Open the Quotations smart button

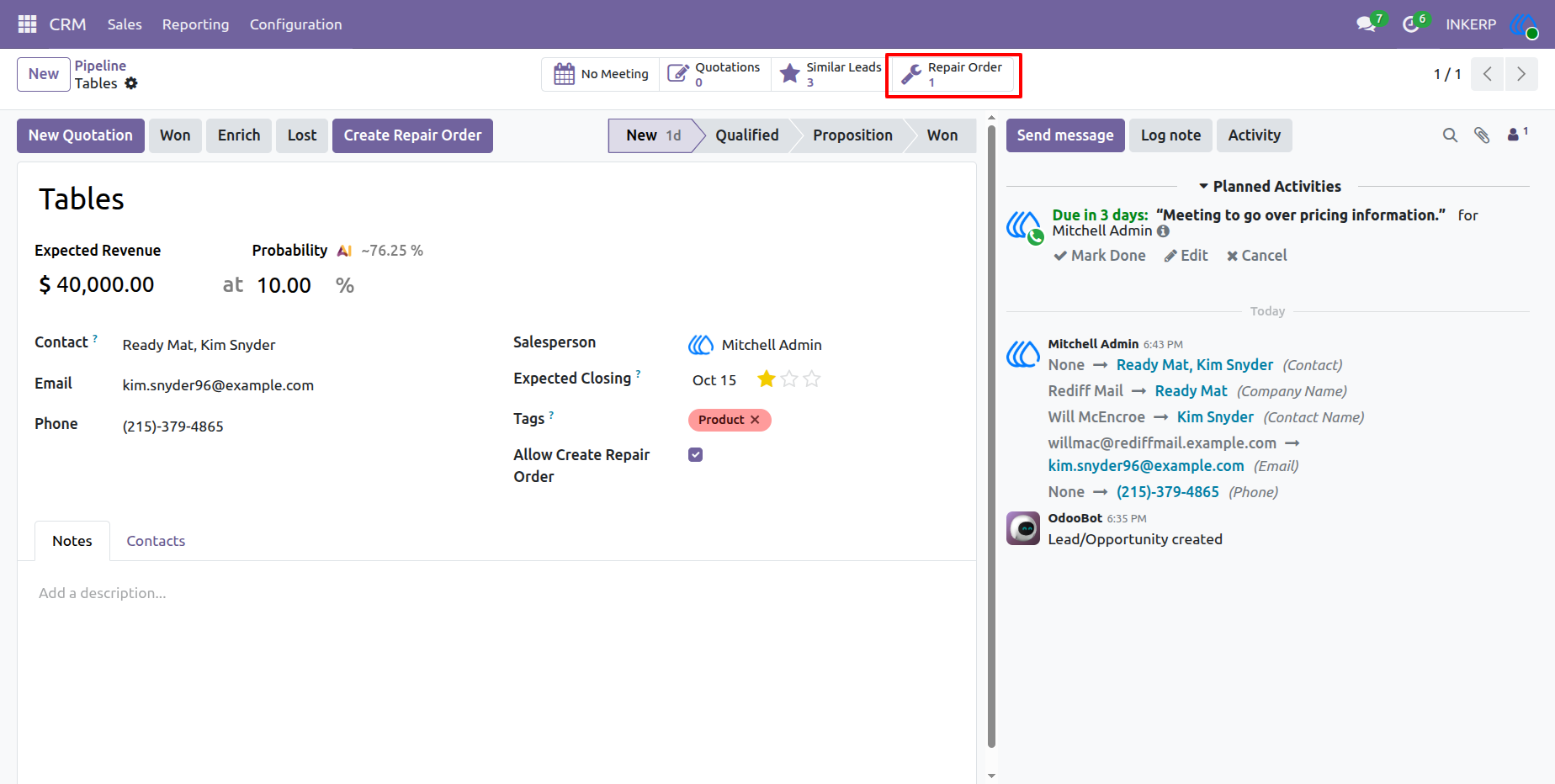pos(714,74)
